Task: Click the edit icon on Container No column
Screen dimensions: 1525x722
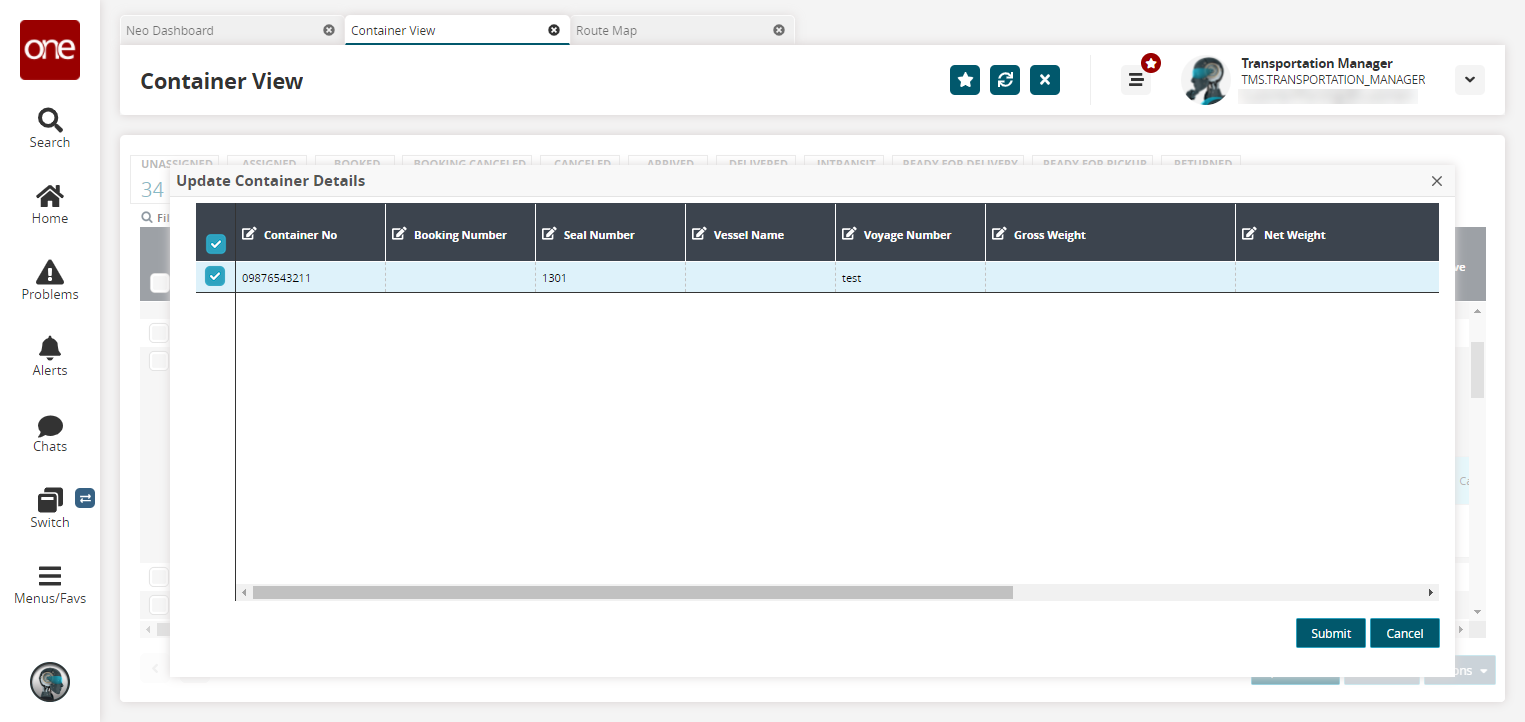Action: point(250,234)
